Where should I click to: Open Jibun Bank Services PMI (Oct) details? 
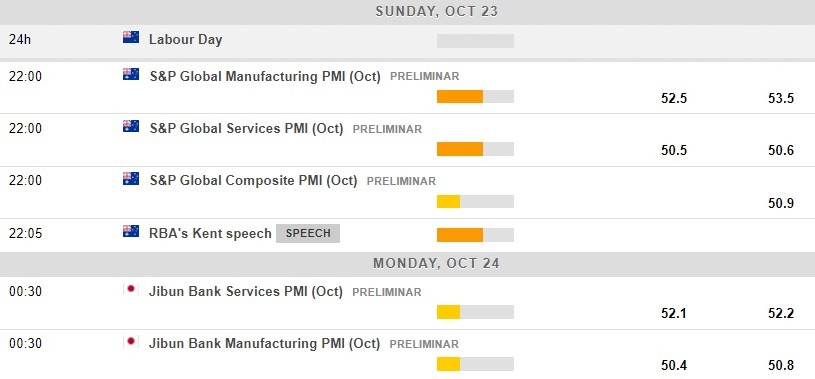246,292
